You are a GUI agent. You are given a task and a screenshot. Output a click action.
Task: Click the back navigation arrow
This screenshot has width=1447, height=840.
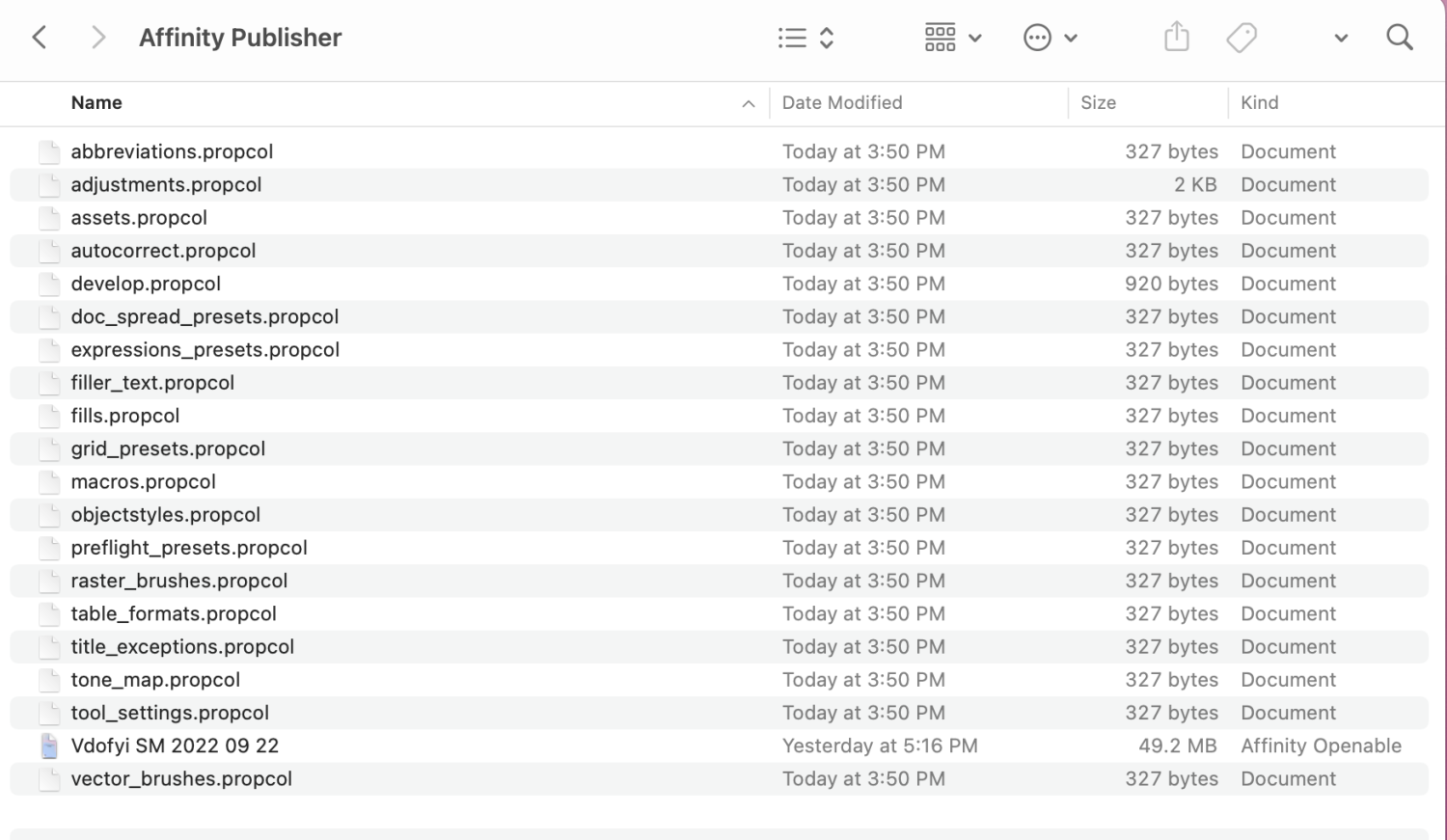(x=40, y=37)
